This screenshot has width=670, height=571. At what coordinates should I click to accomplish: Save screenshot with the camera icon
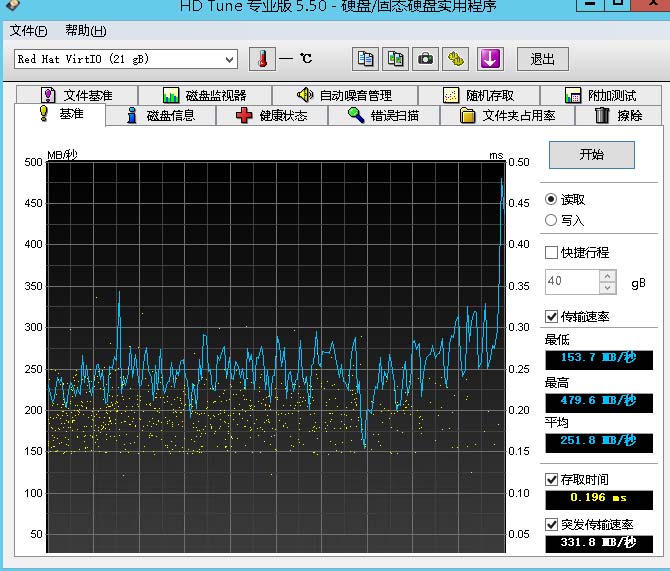tap(425, 59)
